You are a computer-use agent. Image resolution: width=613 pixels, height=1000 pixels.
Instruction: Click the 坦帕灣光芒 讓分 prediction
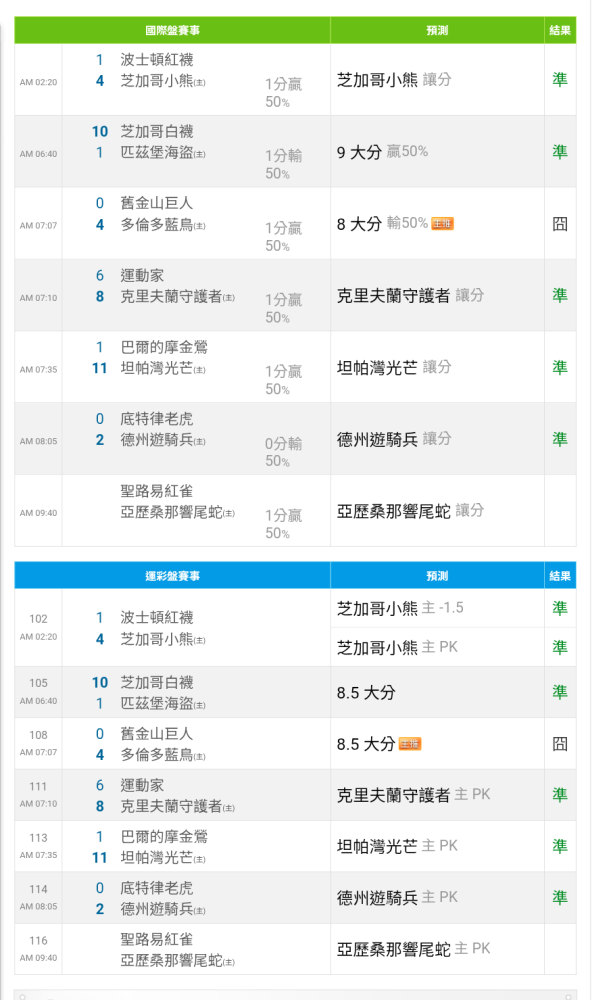pos(394,367)
